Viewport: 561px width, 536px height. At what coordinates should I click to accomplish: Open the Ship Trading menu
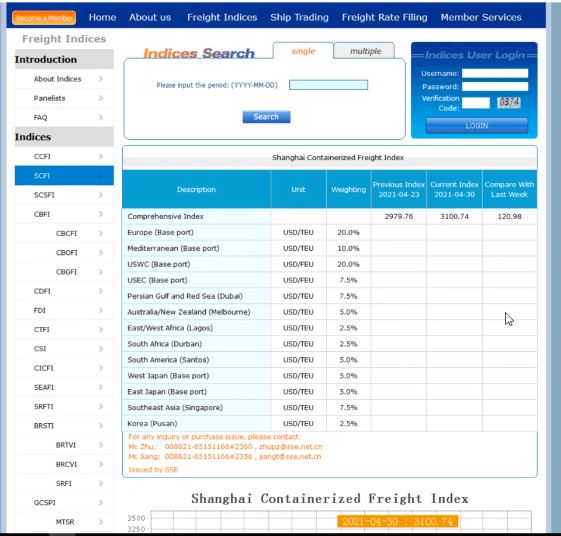299,17
